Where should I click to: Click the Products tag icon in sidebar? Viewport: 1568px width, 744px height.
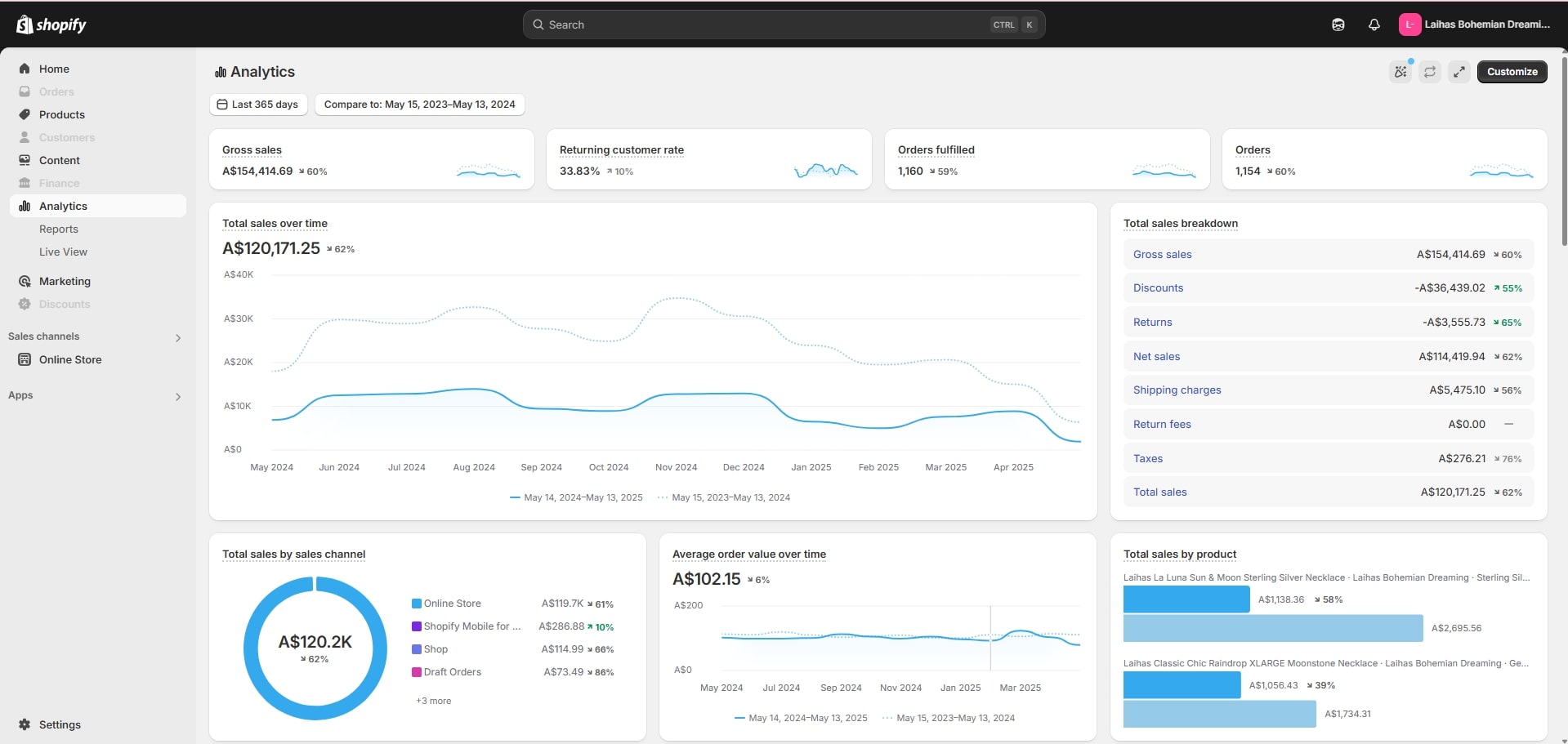click(25, 114)
